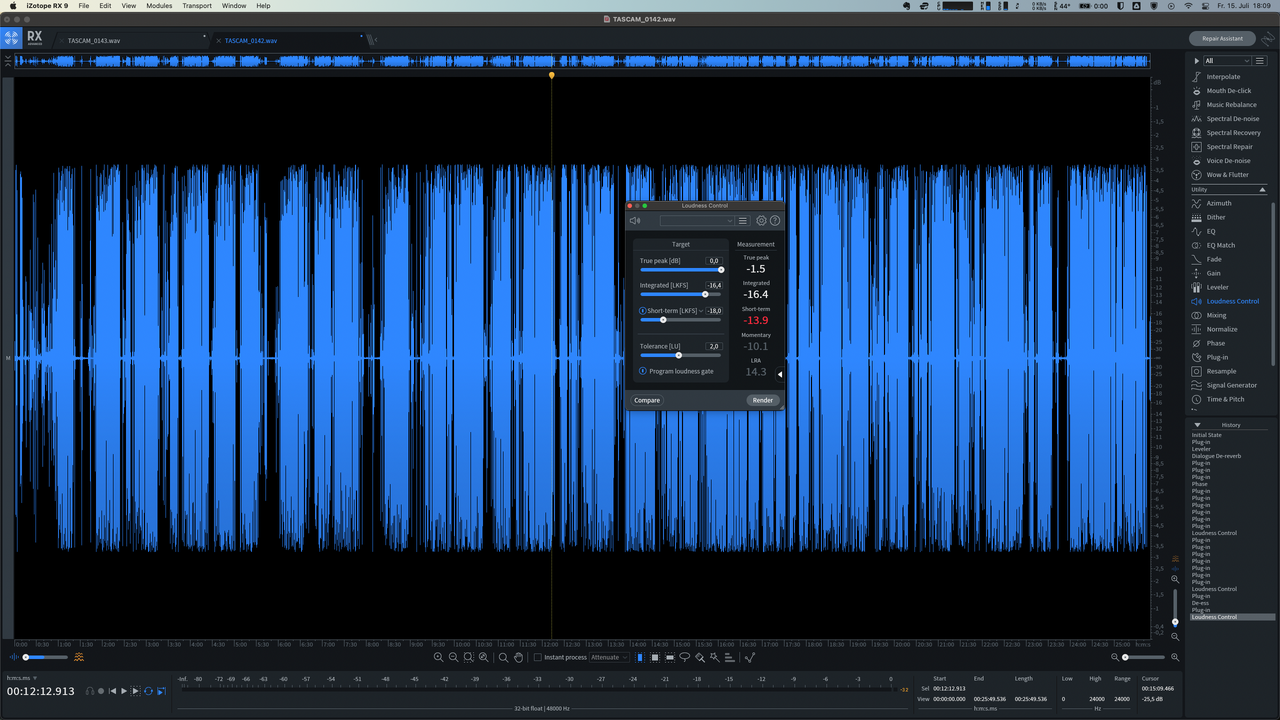This screenshot has height=720, width=1280.
Task: Enable the Instant process checkbox
Action: (538, 657)
